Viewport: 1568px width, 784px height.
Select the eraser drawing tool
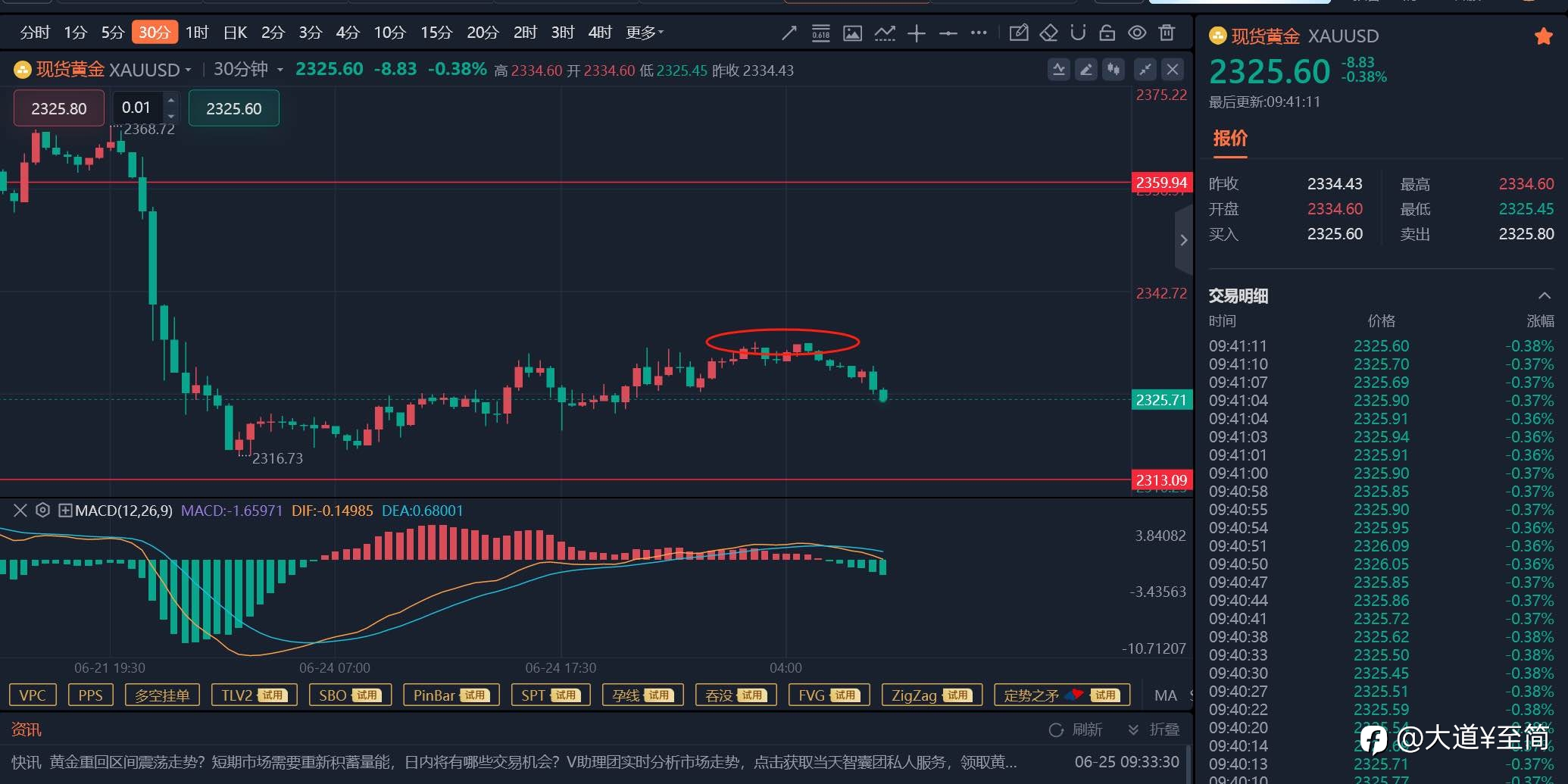coord(1048,33)
